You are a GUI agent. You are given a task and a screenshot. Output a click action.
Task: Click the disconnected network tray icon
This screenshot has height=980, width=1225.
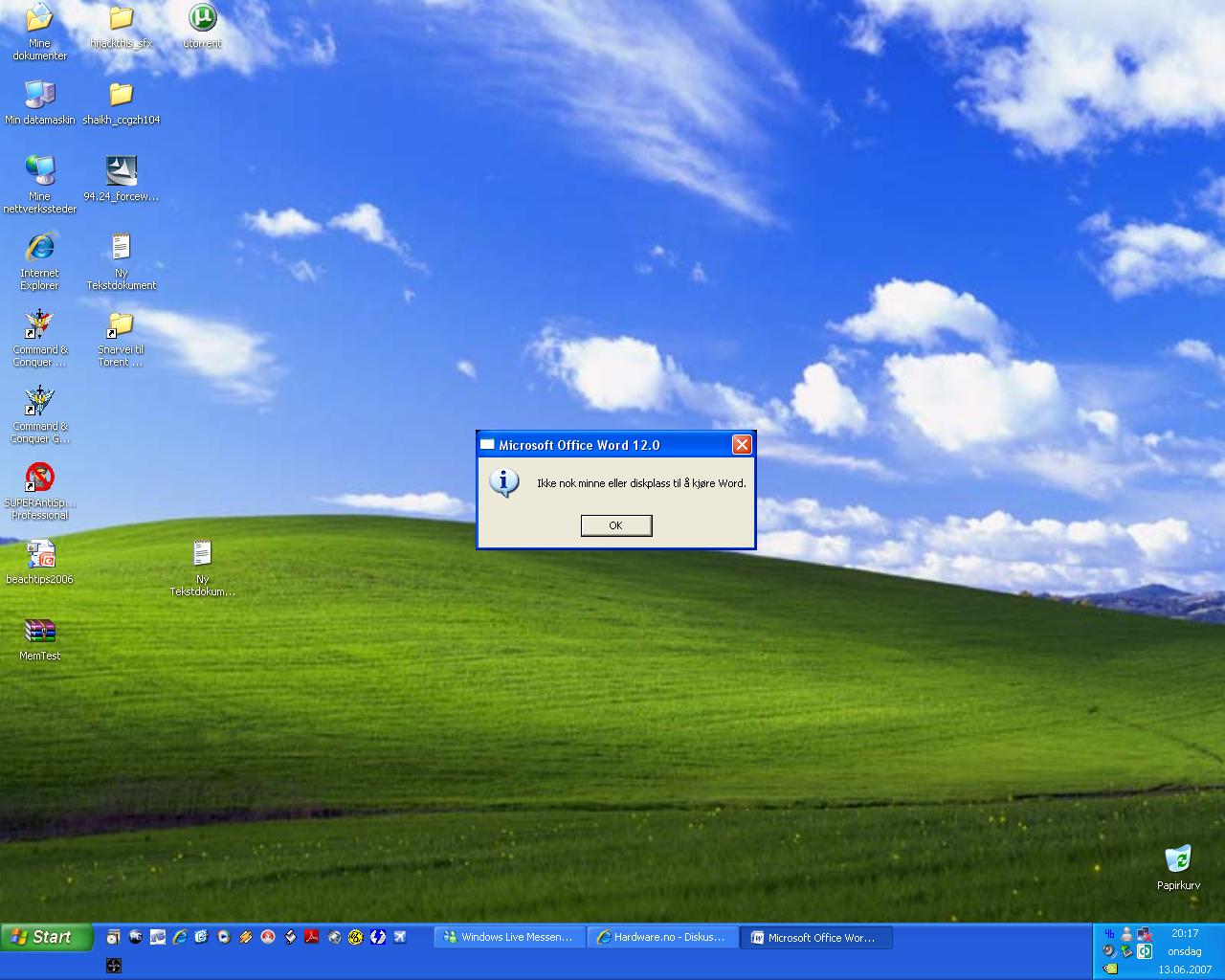coord(1145,934)
